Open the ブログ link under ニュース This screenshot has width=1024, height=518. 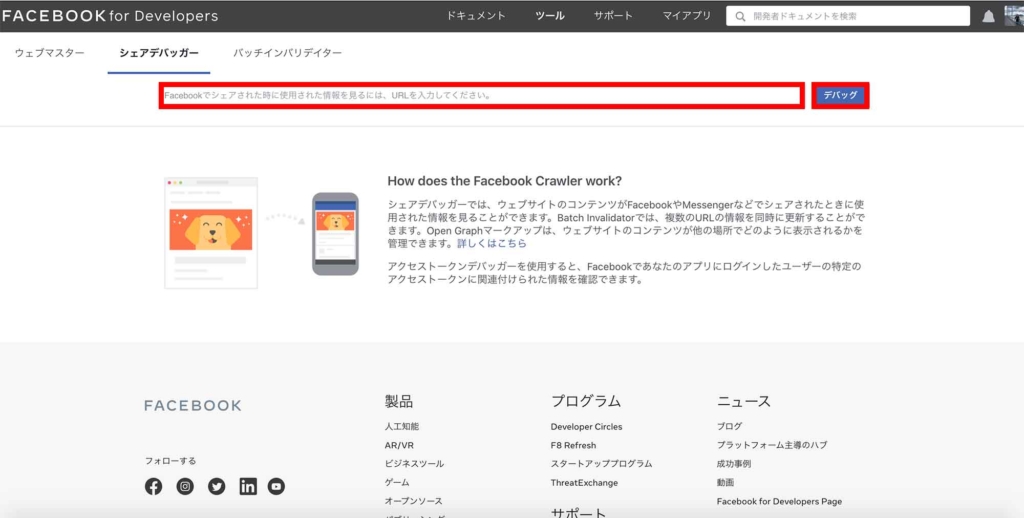click(x=729, y=427)
